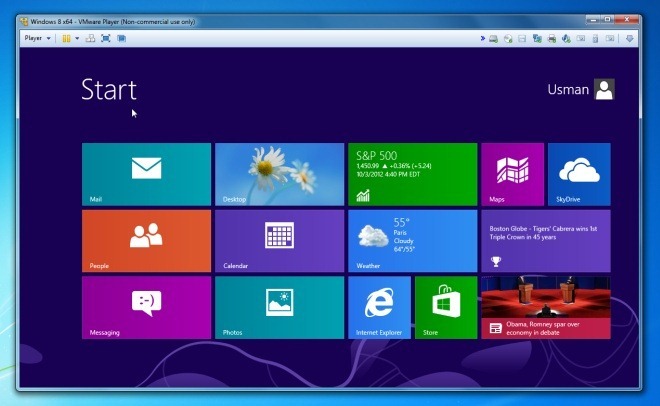Open the S&P 500 finance tile
Image resolution: width=660 pixels, height=406 pixels.
(x=412, y=174)
